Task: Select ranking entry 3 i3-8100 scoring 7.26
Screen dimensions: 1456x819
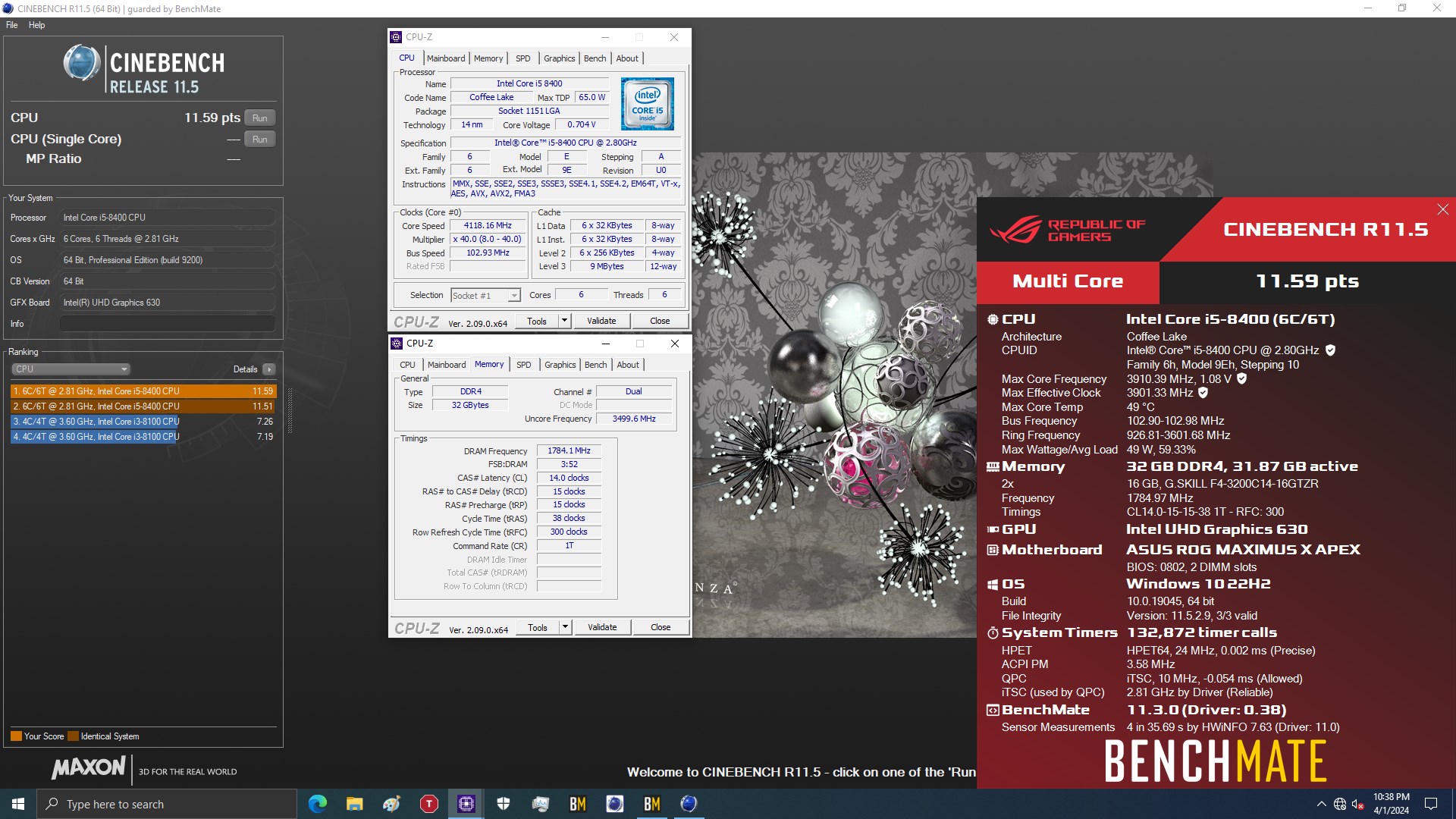Action: (143, 422)
